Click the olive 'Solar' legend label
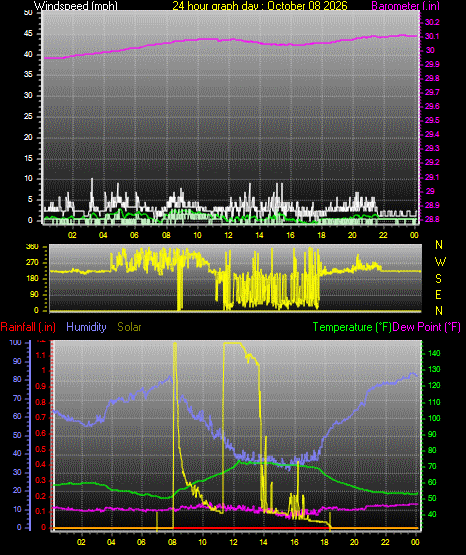Viewport: 466px width, 555px height. (x=129, y=327)
